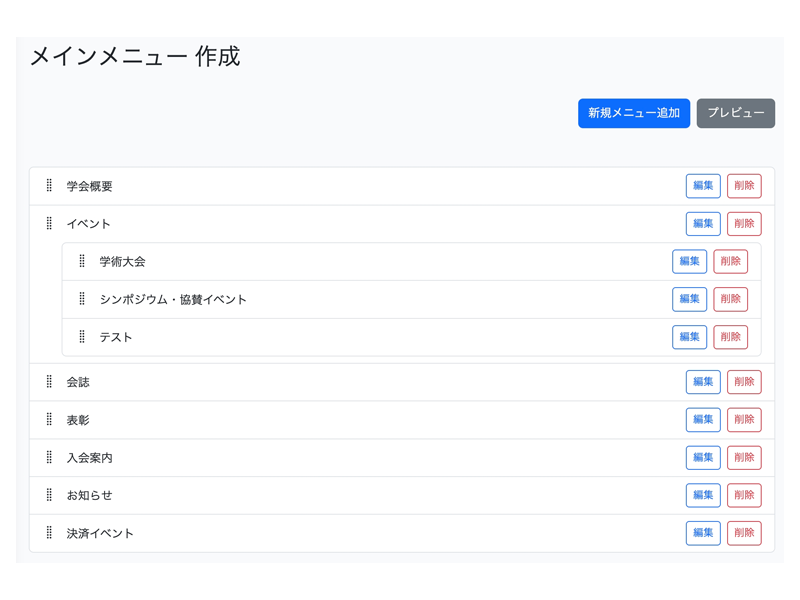Image resolution: width=800 pixels, height=600 pixels.
Task: Delete the イベント menu item
Action: [744, 224]
